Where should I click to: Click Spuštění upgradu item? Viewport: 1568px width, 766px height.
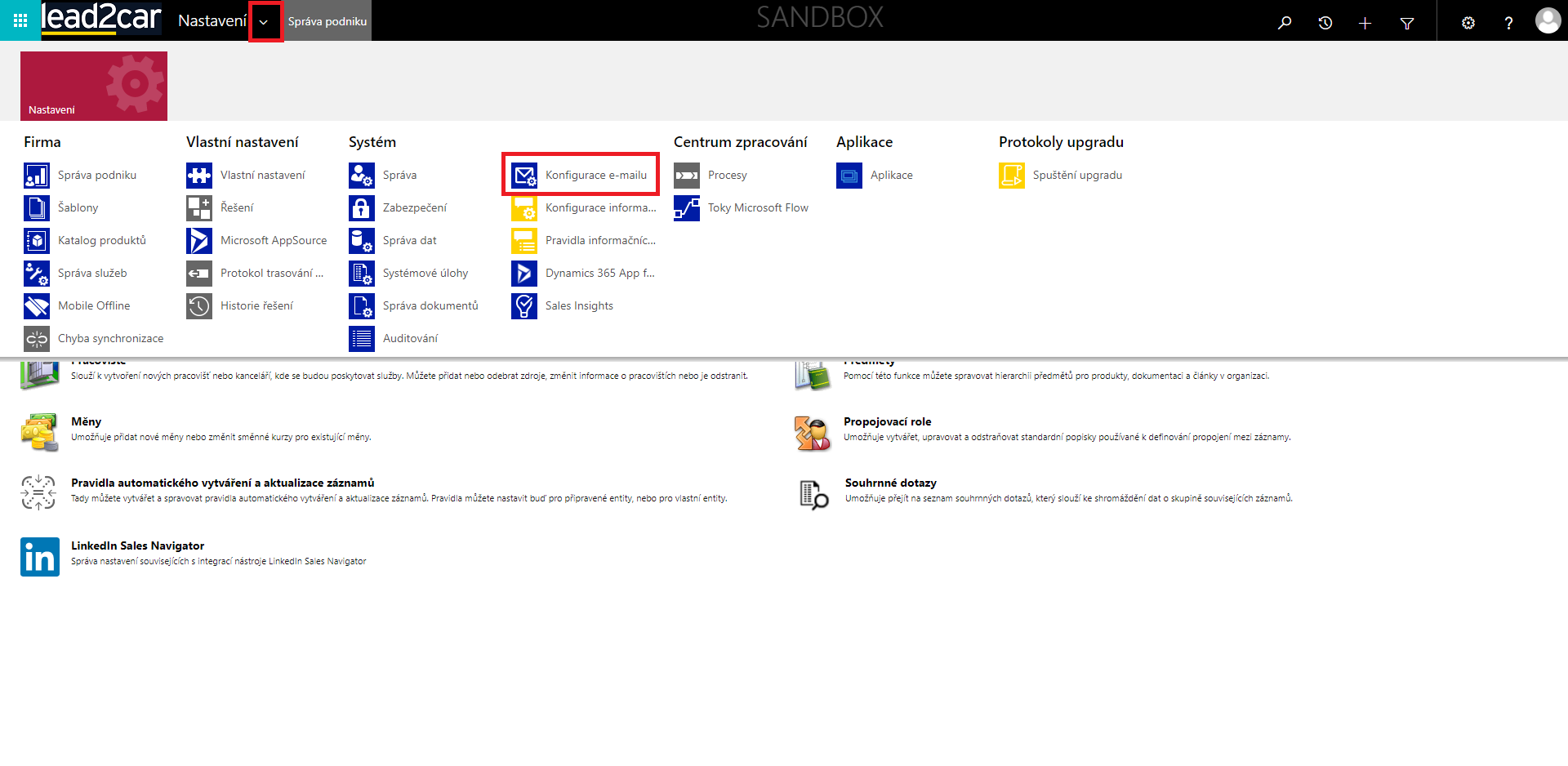click(x=1076, y=176)
